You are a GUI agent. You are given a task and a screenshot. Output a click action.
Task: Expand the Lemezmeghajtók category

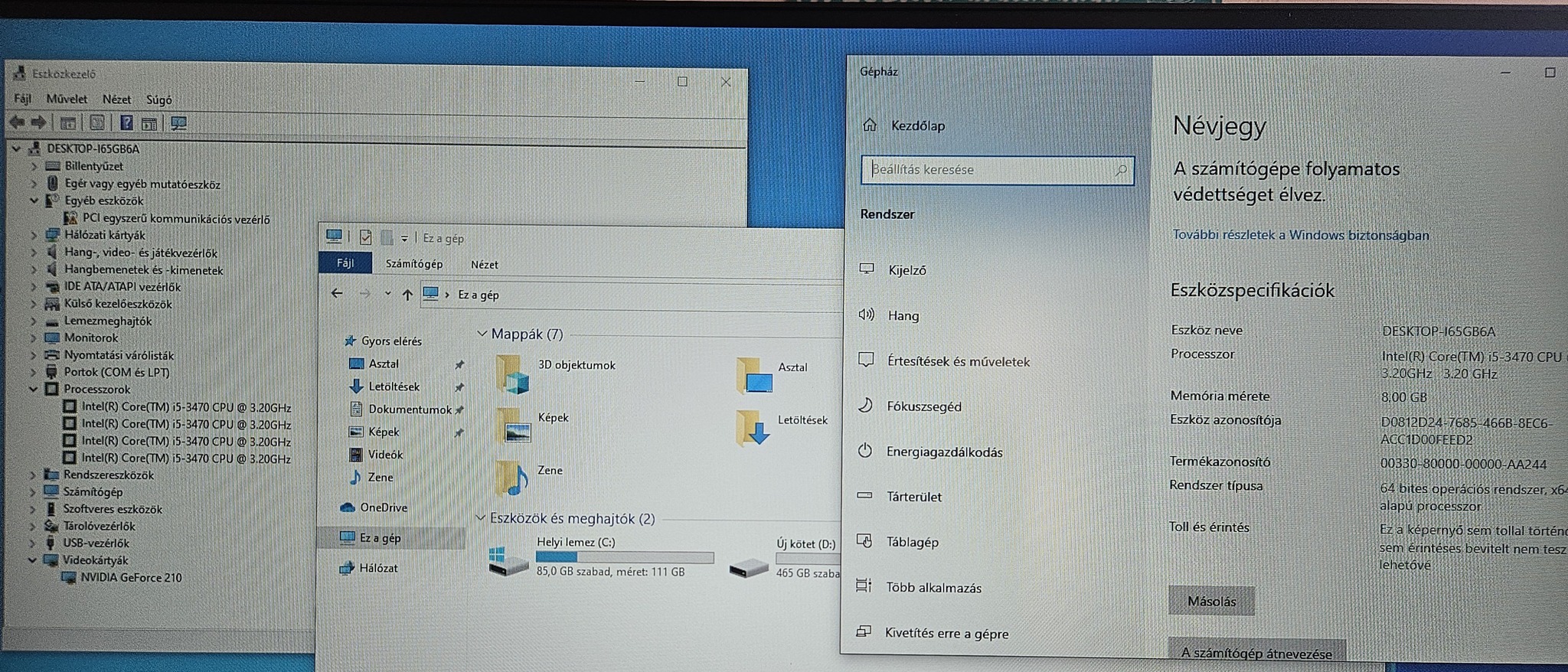(34, 321)
